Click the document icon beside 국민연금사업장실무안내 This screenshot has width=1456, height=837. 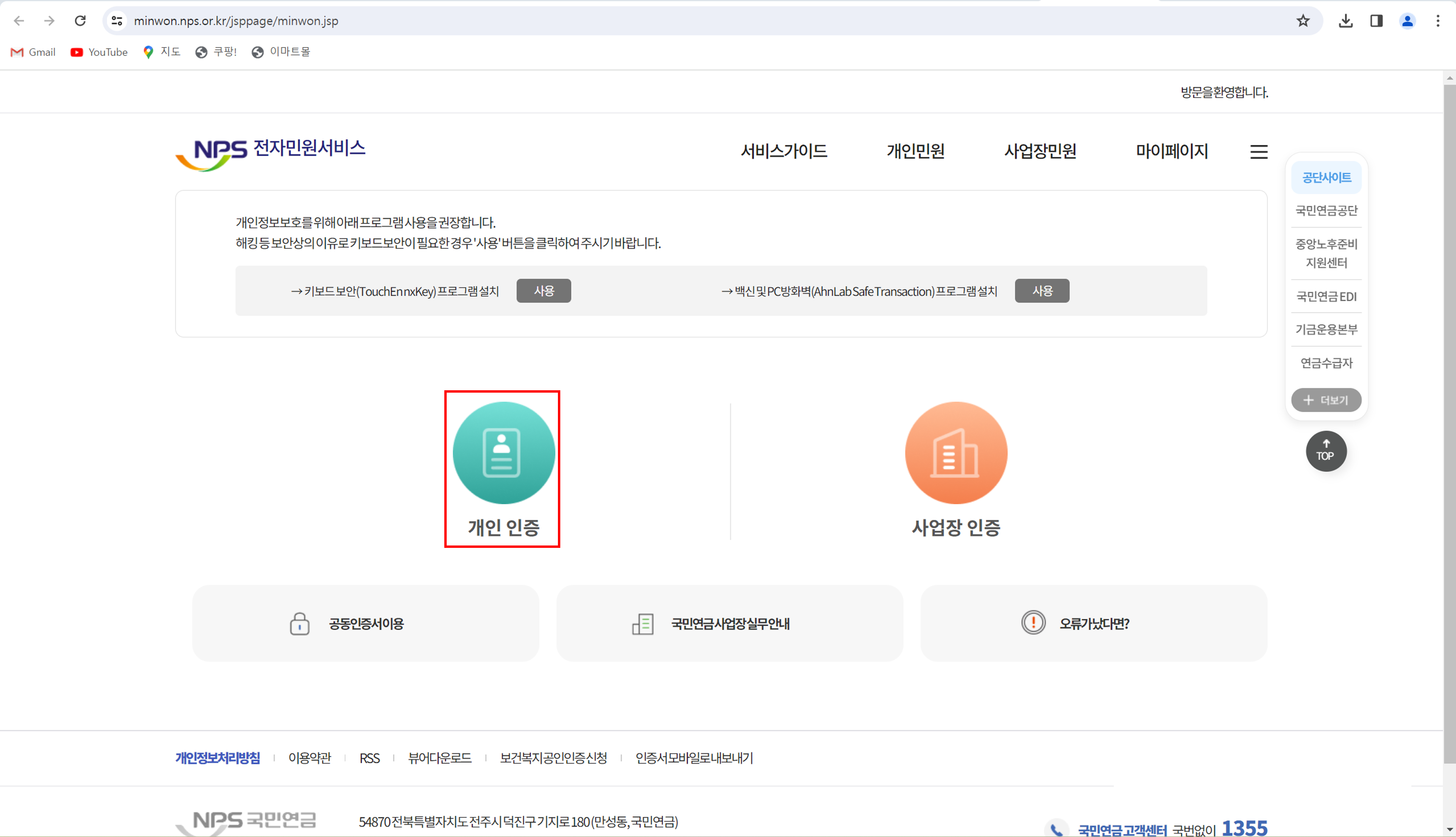click(x=642, y=623)
